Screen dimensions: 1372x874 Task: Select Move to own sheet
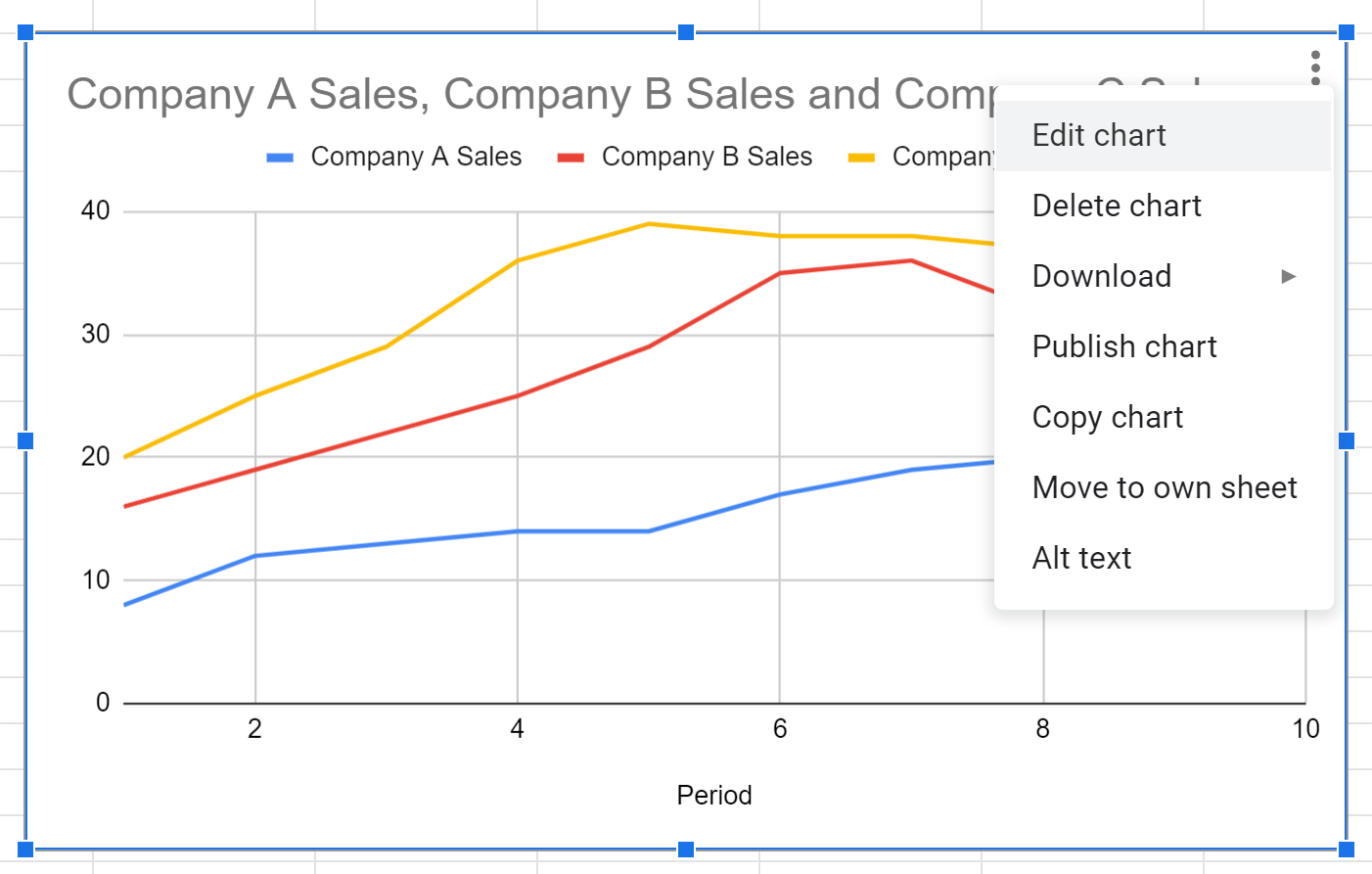tap(1165, 487)
